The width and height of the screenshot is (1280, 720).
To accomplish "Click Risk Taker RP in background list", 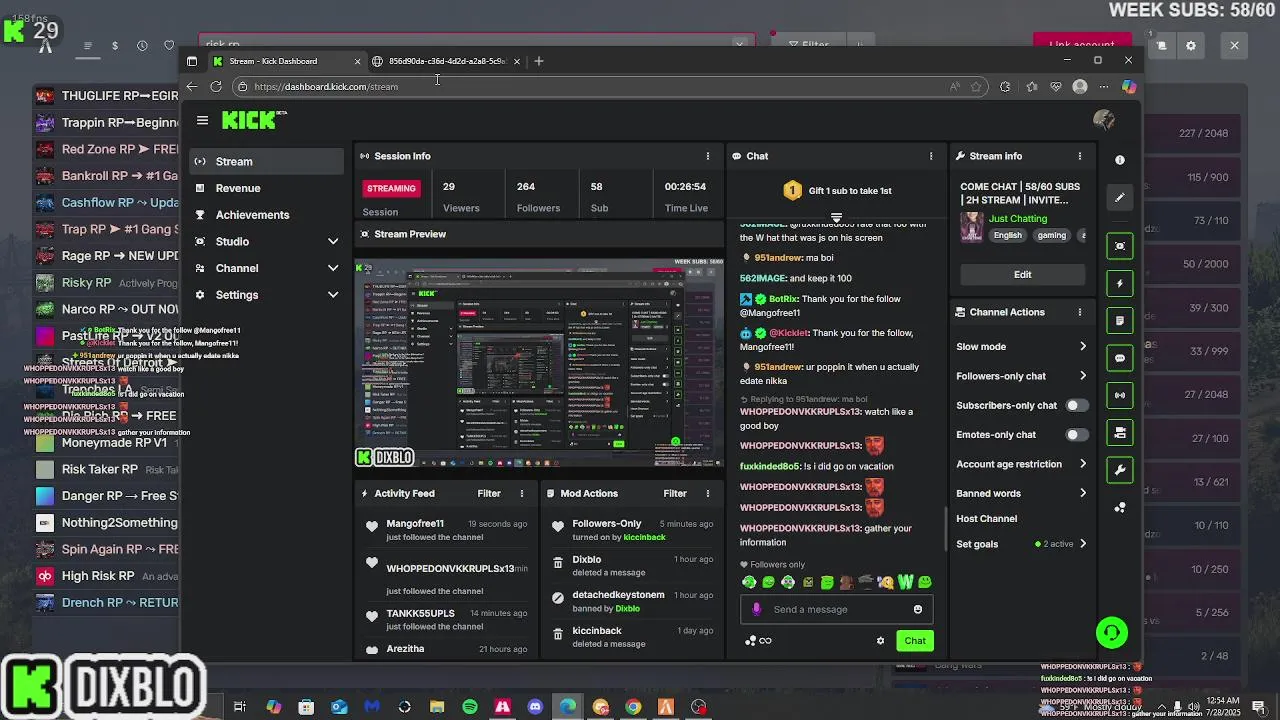I will click(x=100, y=469).
